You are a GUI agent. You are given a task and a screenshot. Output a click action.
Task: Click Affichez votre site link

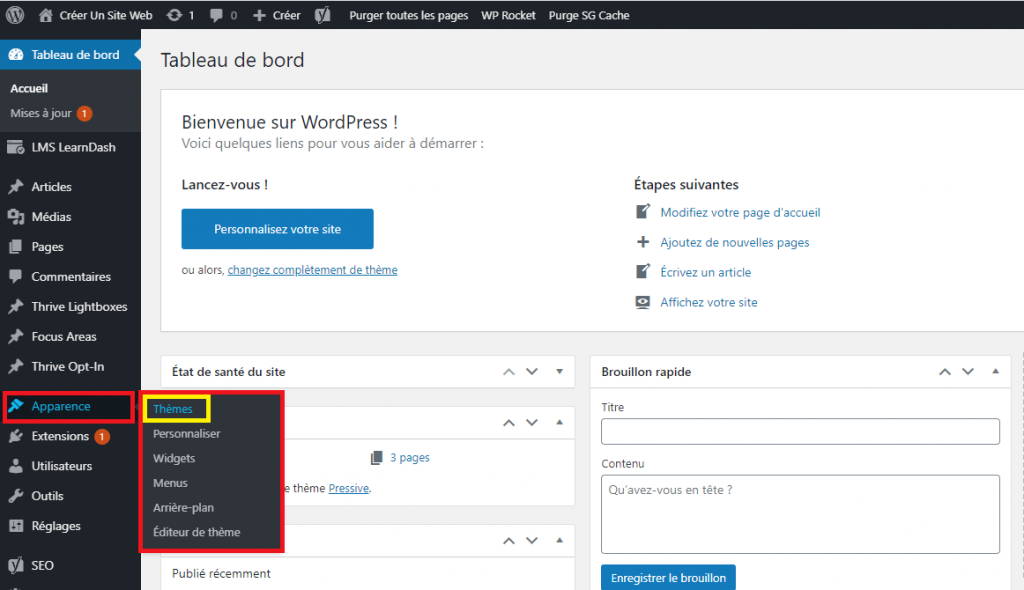(709, 303)
